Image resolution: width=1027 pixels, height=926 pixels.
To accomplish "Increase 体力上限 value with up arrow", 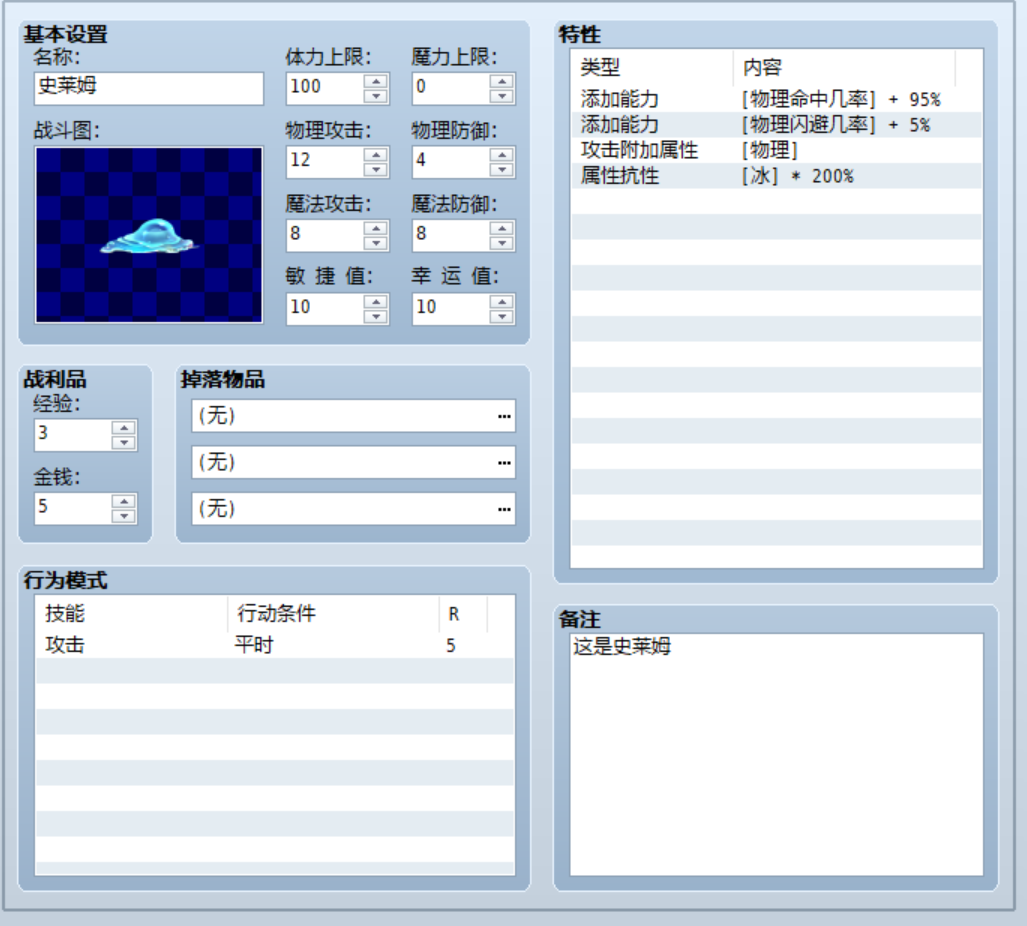I will click(376, 81).
